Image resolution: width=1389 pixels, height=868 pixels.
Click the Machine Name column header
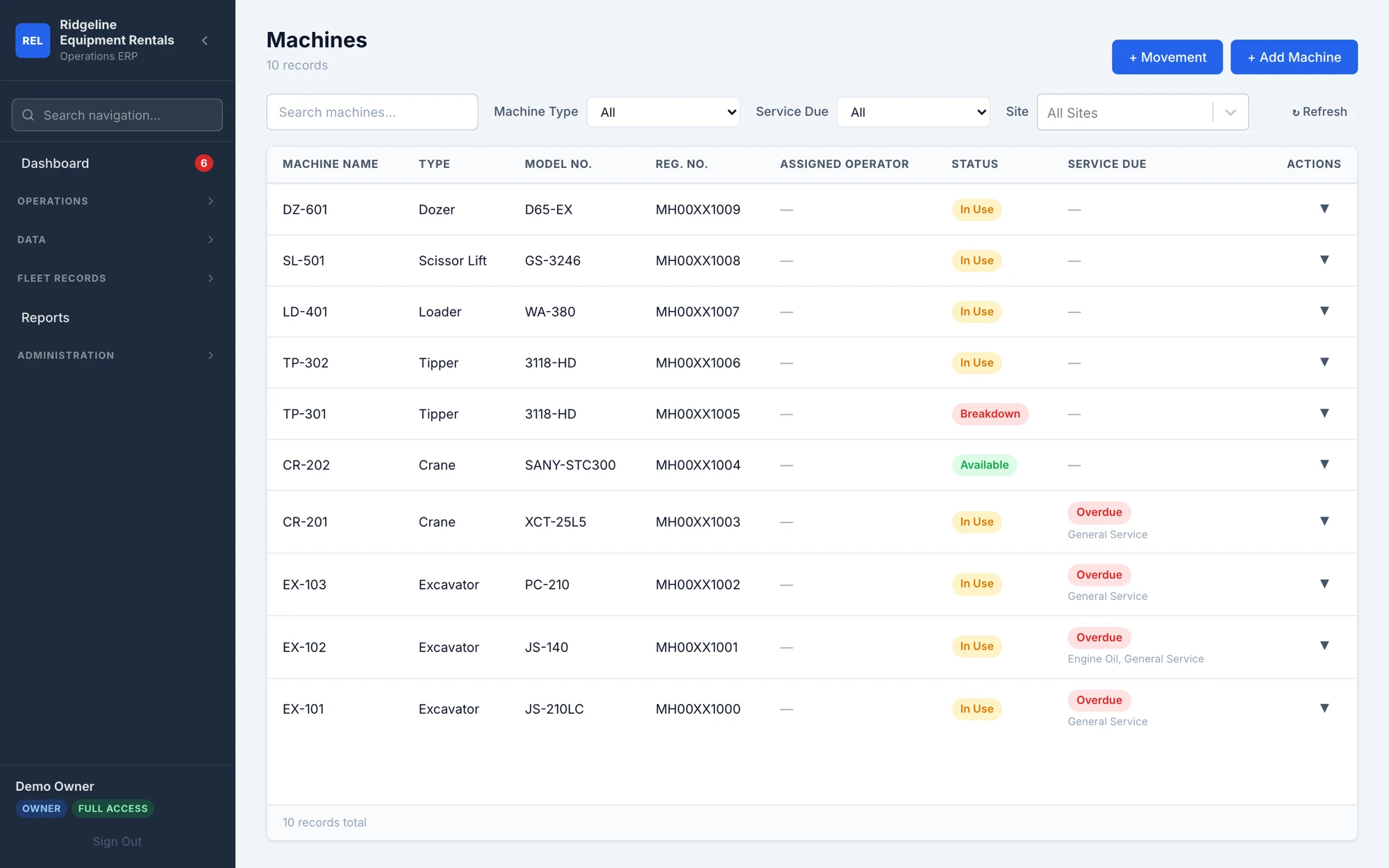[x=330, y=164]
